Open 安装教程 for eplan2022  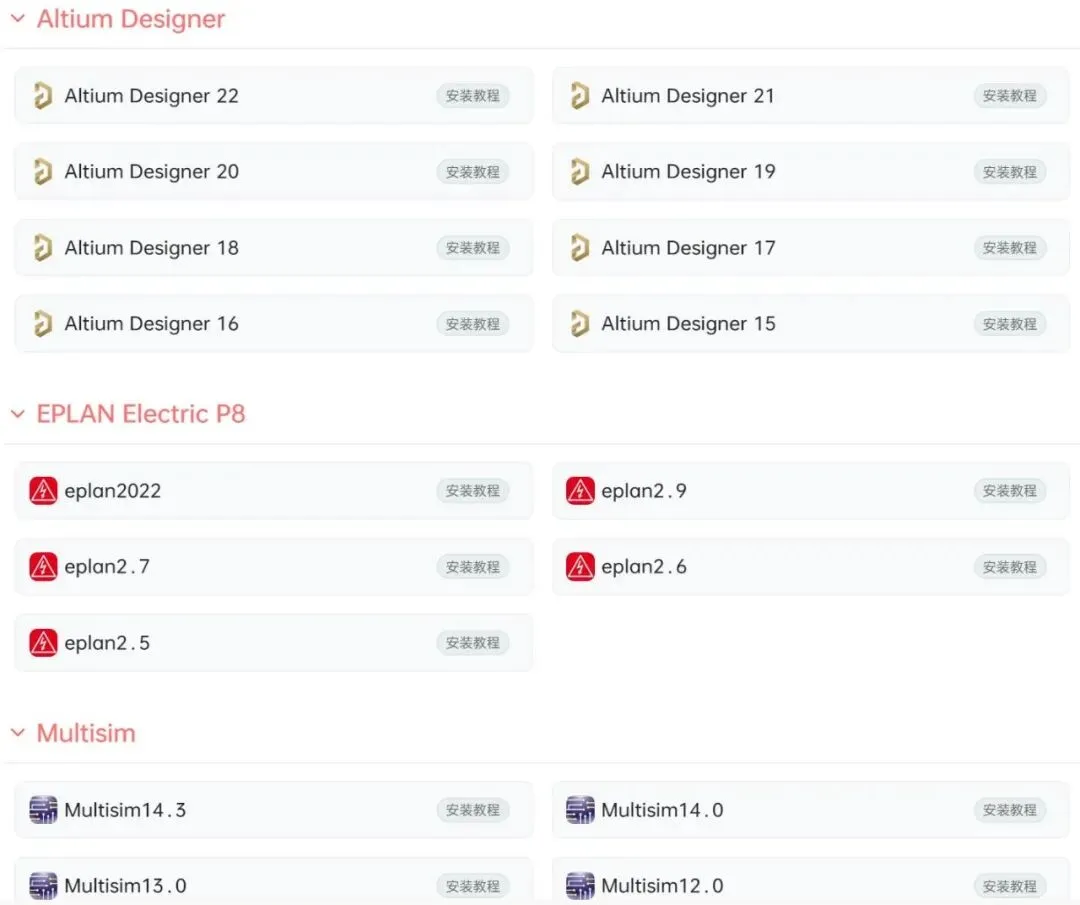point(472,491)
